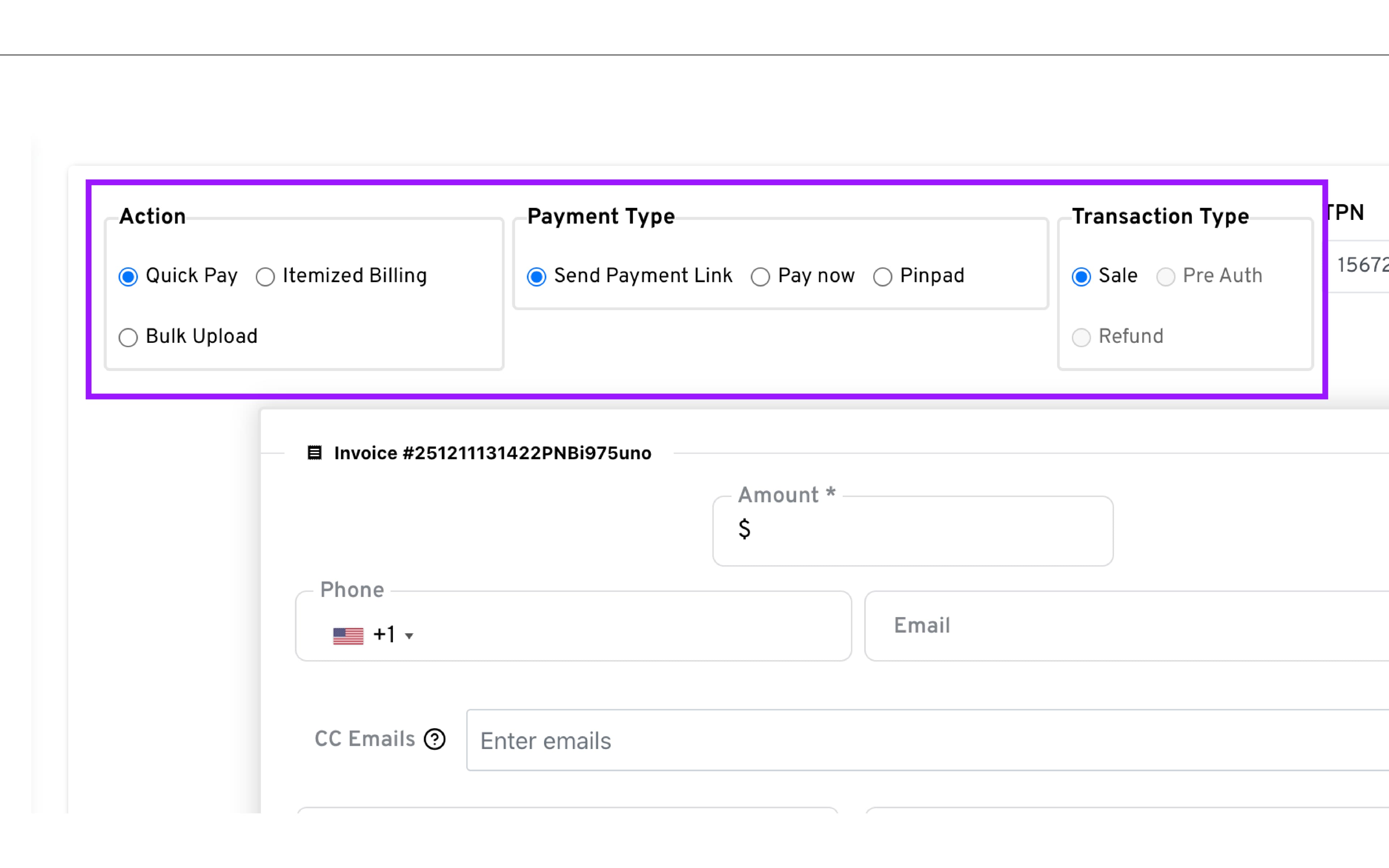Click the CC Emails help icon
This screenshot has height=868, width=1389.
(434, 739)
